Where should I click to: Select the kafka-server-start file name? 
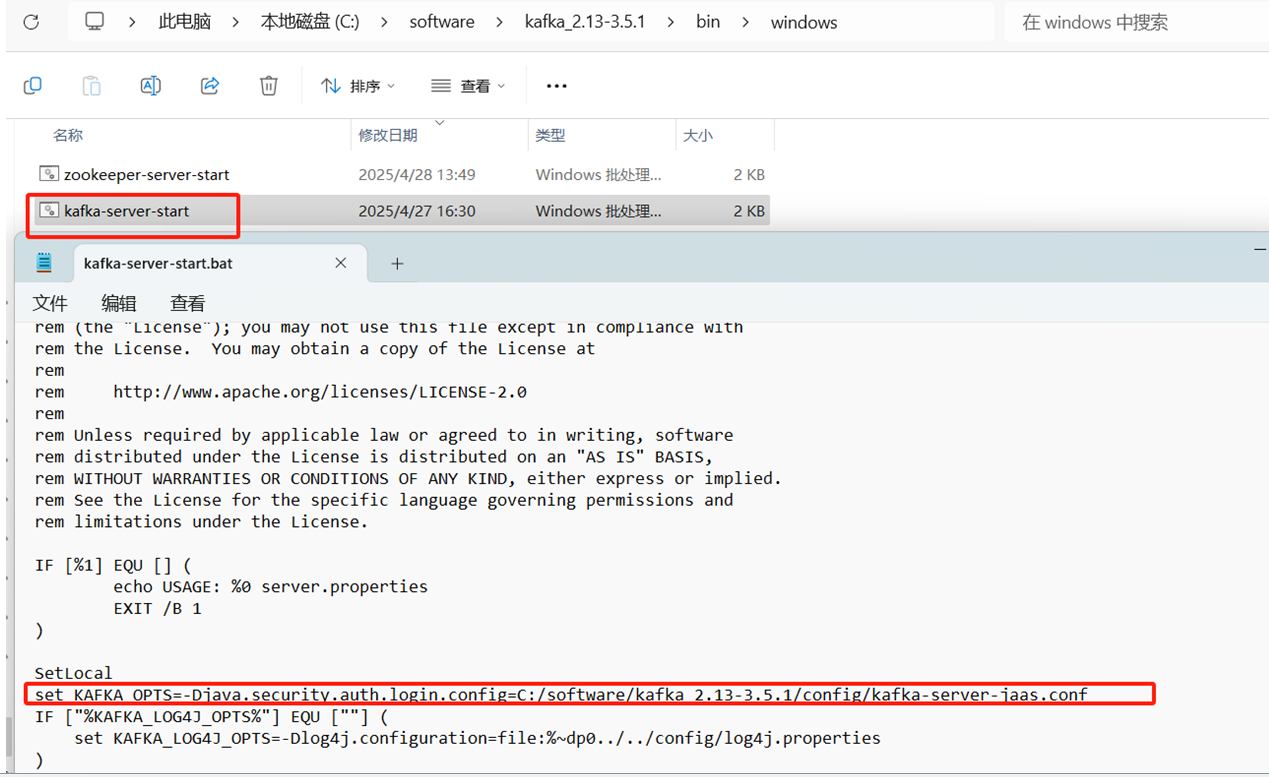[126, 210]
